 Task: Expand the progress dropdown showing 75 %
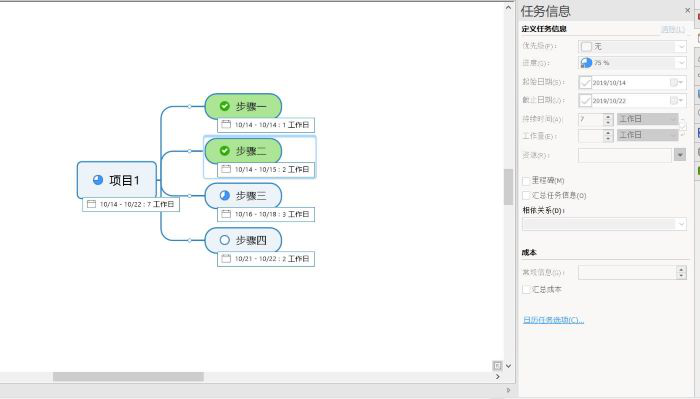[633, 63]
